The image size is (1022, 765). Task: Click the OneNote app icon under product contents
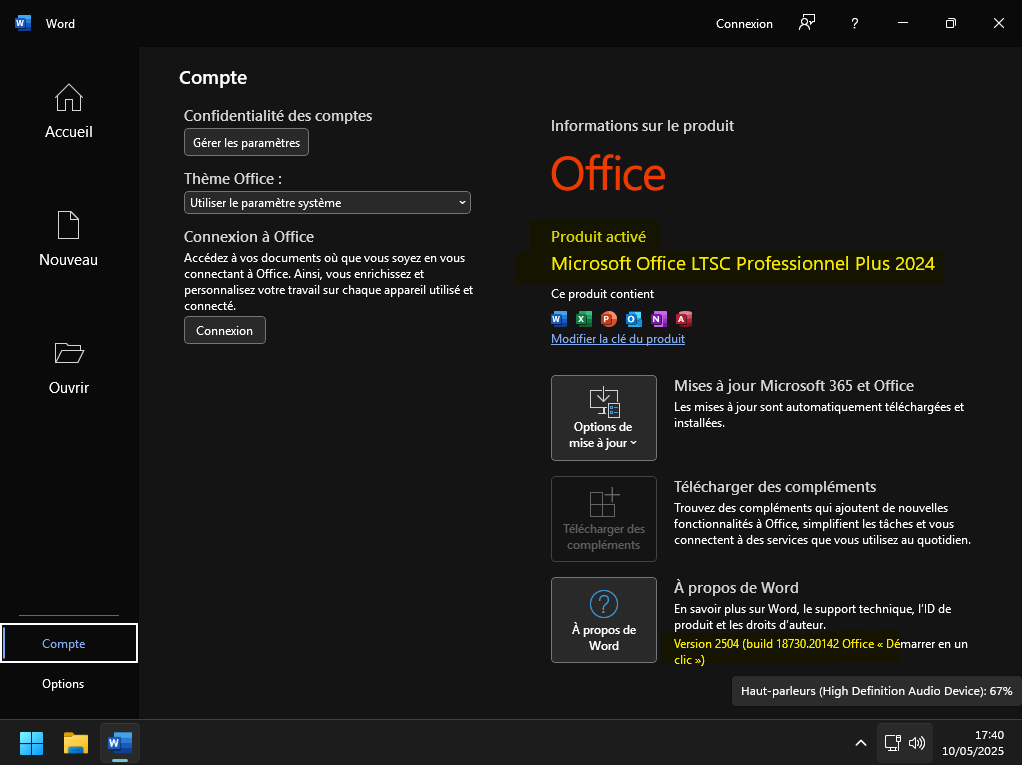(658, 319)
